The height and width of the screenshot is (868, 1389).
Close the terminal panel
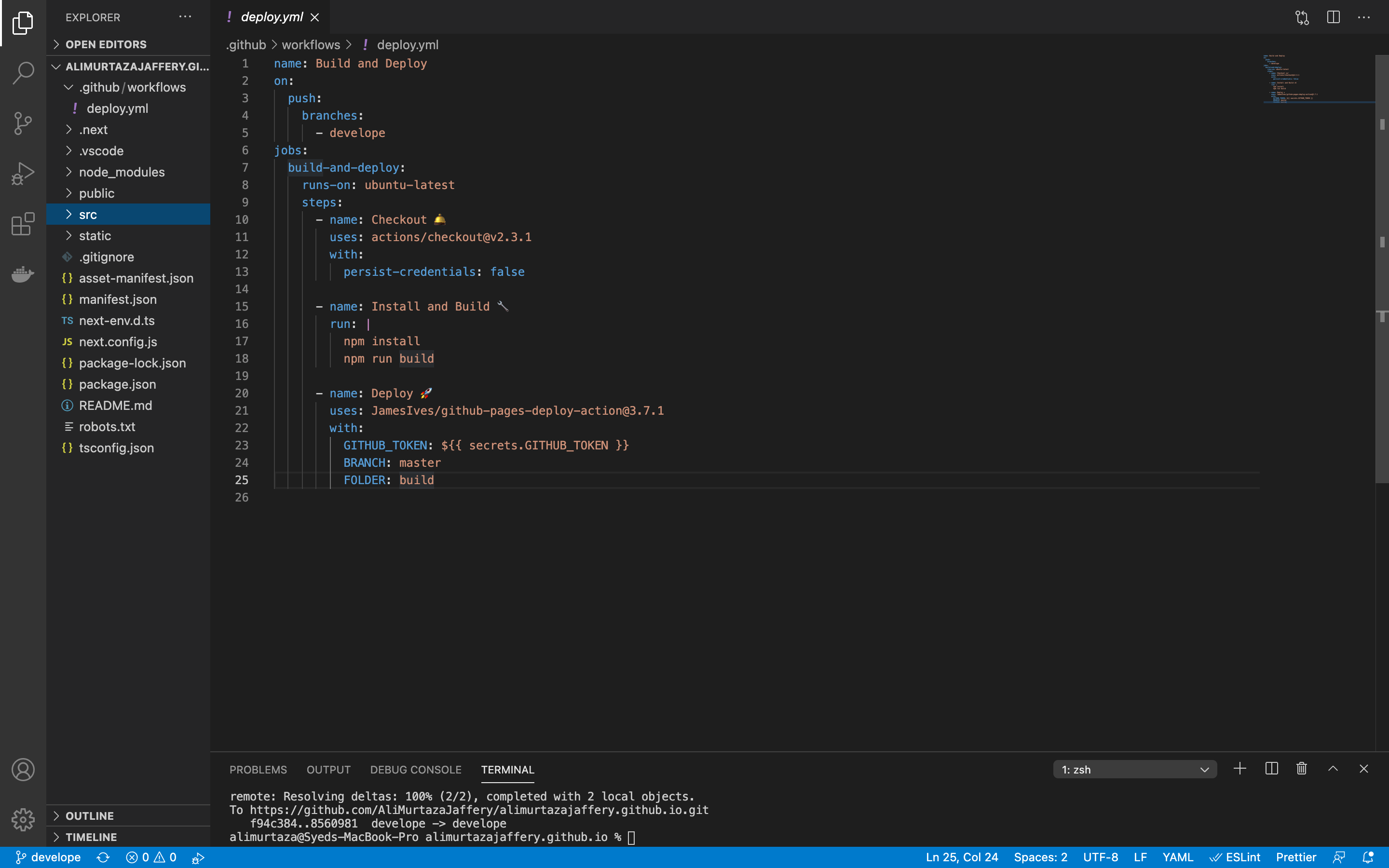point(1364,769)
